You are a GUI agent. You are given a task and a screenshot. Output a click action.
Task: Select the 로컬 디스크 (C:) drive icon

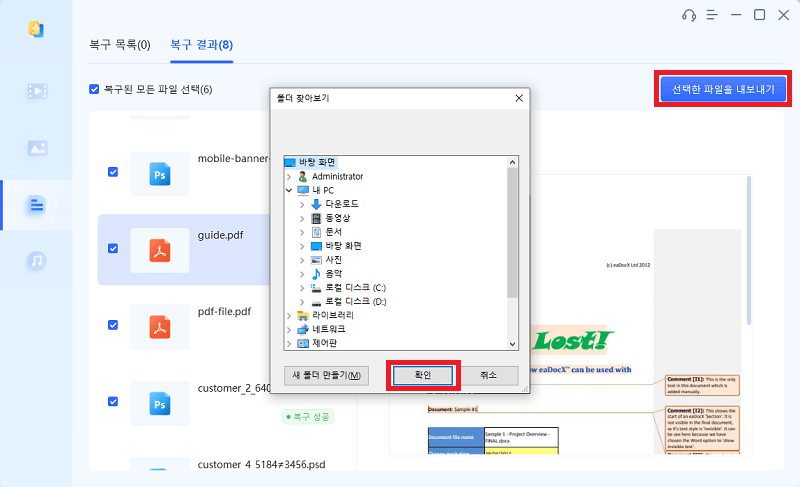(316, 288)
